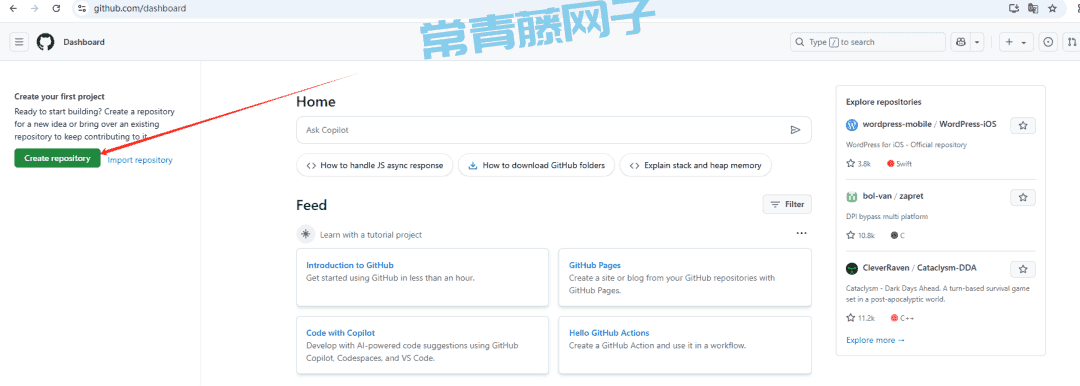Screen dimensions: 1080x386
Task: Reload the page with the refresh icon
Action: [56, 8]
